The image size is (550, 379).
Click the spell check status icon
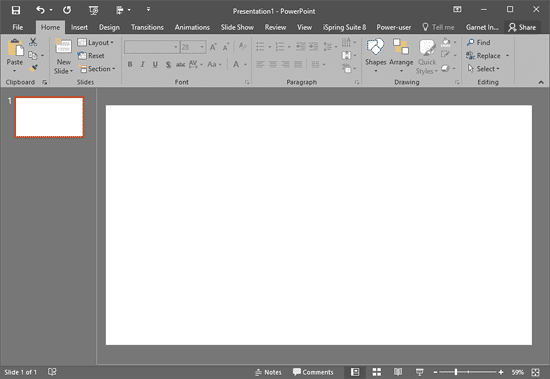pyautogui.click(x=52, y=372)
